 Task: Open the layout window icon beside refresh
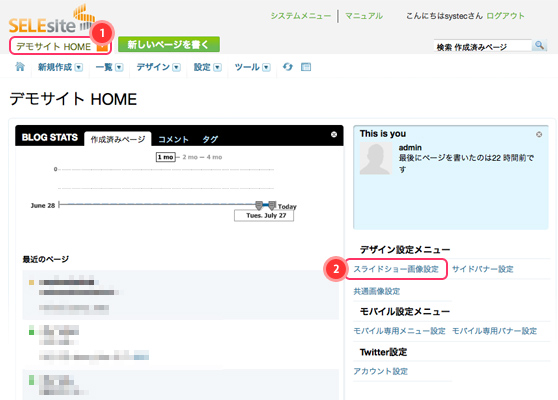tap(306, 67)
